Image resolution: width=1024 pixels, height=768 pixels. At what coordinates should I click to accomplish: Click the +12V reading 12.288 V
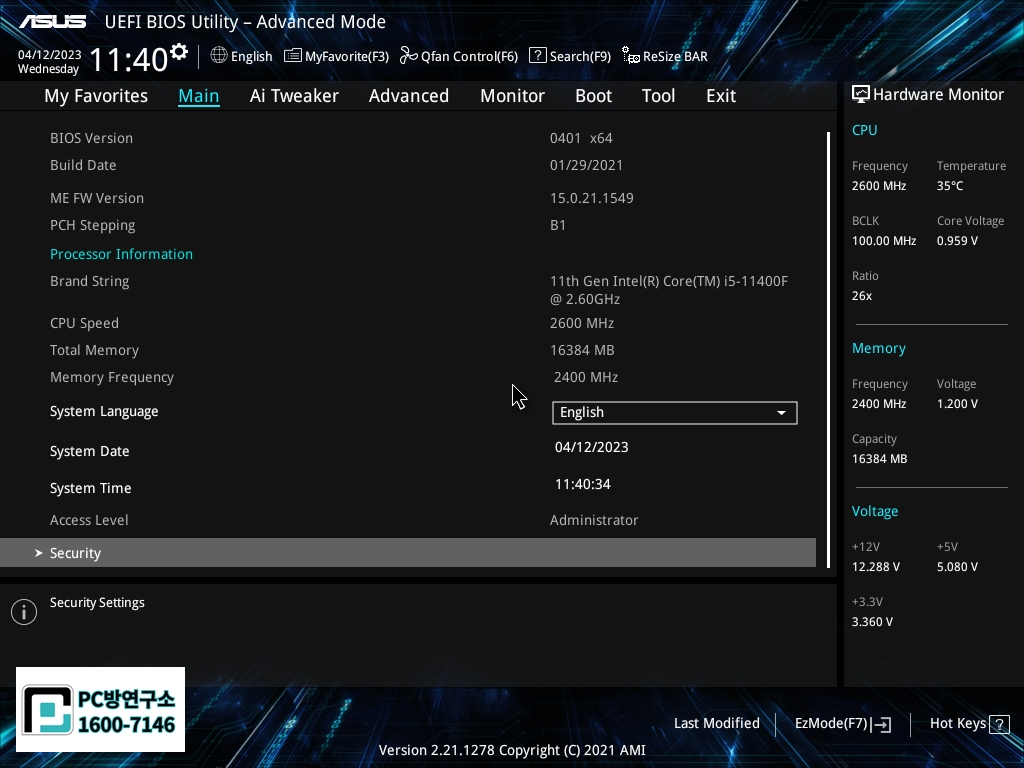click(876, 567)
